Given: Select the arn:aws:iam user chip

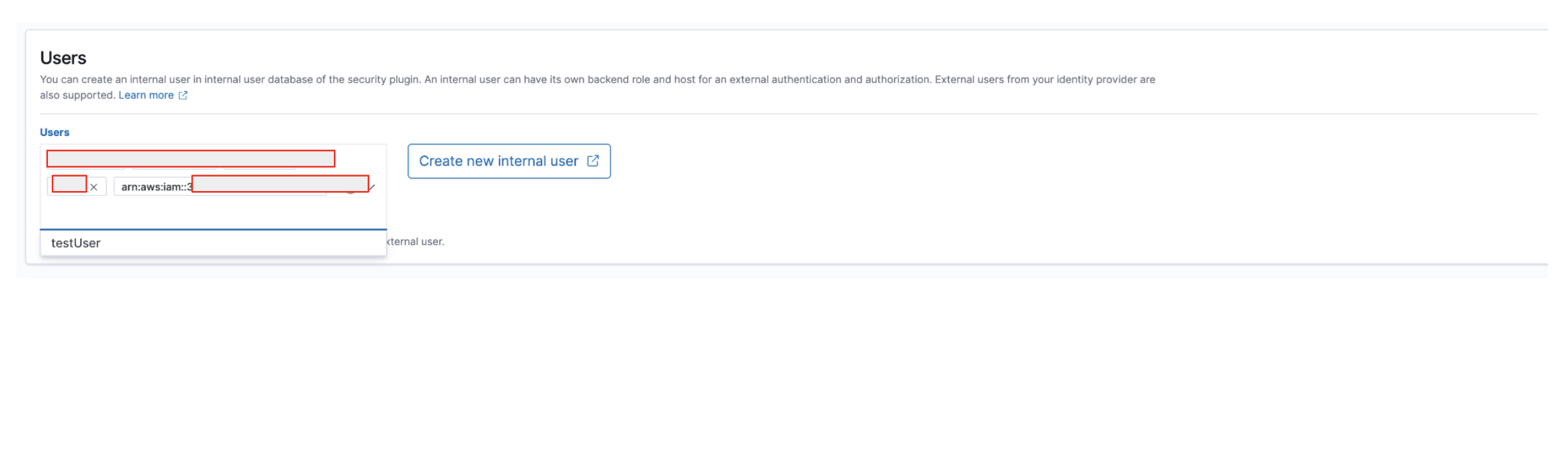Looking at the screenshot, I should click(x=156, y=187).
